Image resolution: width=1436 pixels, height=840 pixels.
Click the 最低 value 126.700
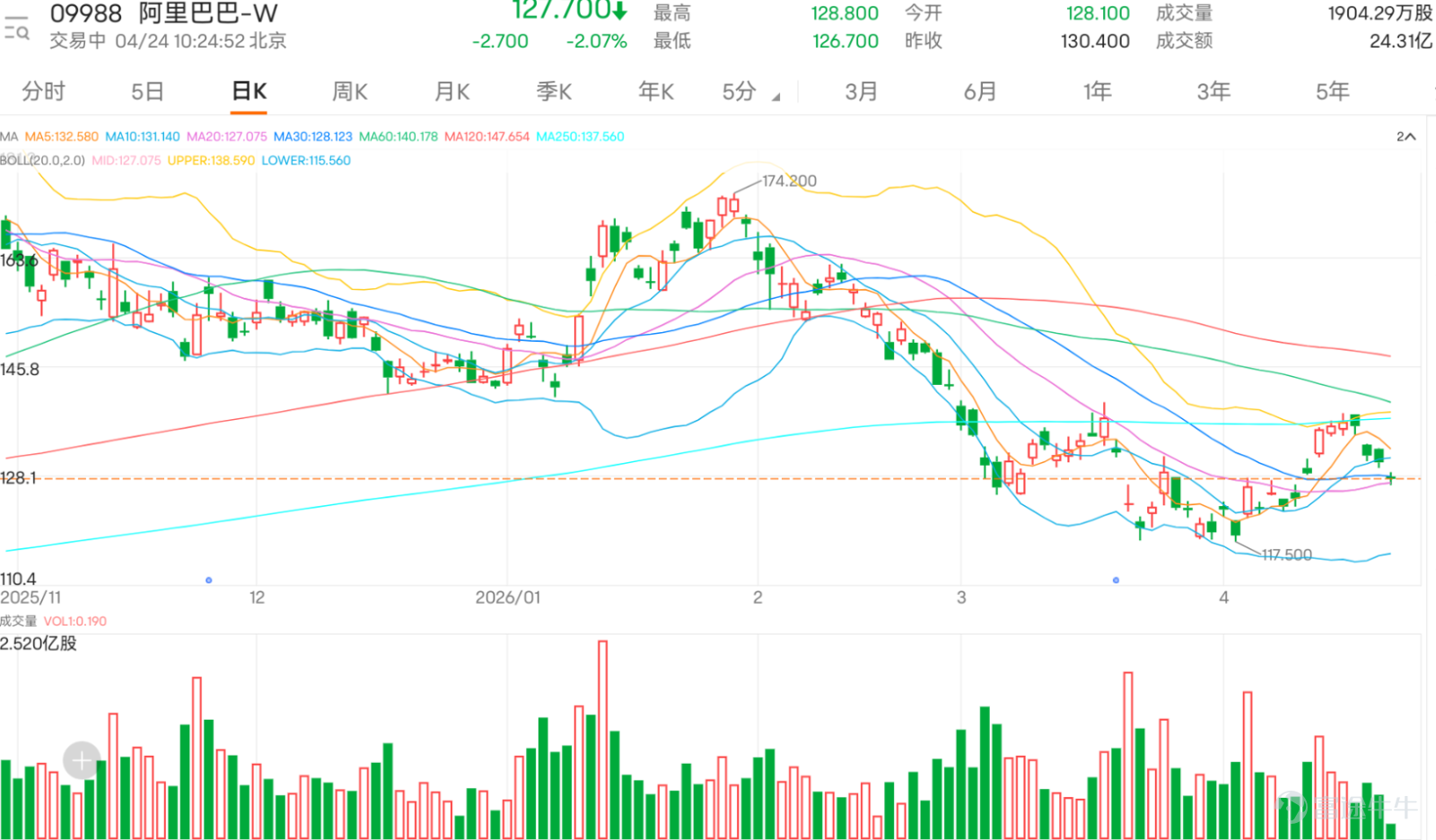pos(845,41)
